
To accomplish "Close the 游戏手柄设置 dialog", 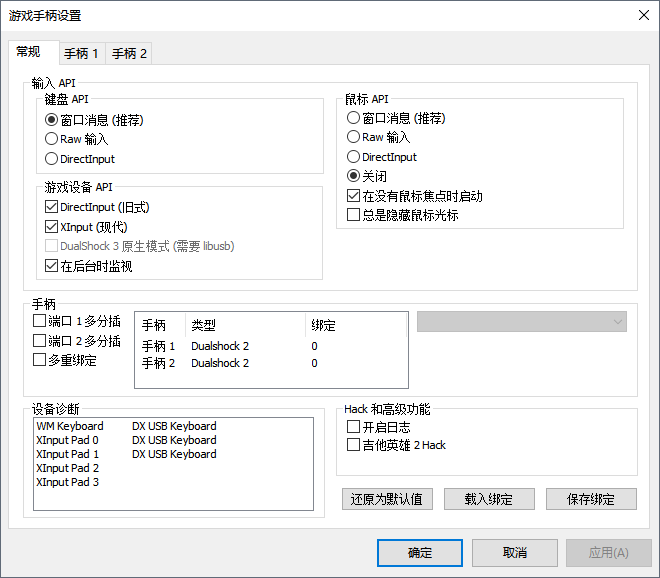I will coord(643,16).
